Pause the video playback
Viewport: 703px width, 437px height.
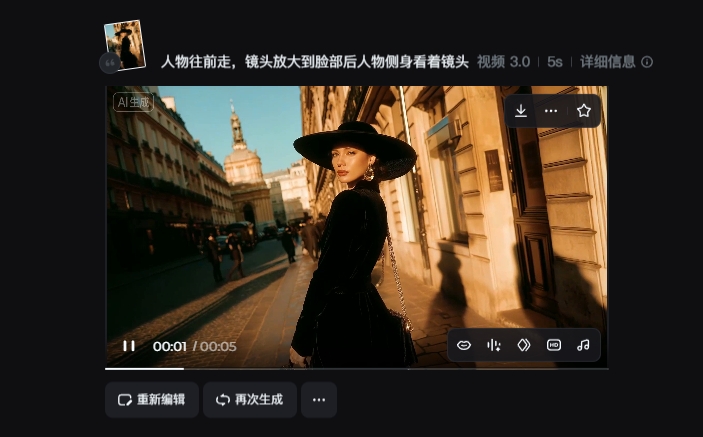coord(129,346)
